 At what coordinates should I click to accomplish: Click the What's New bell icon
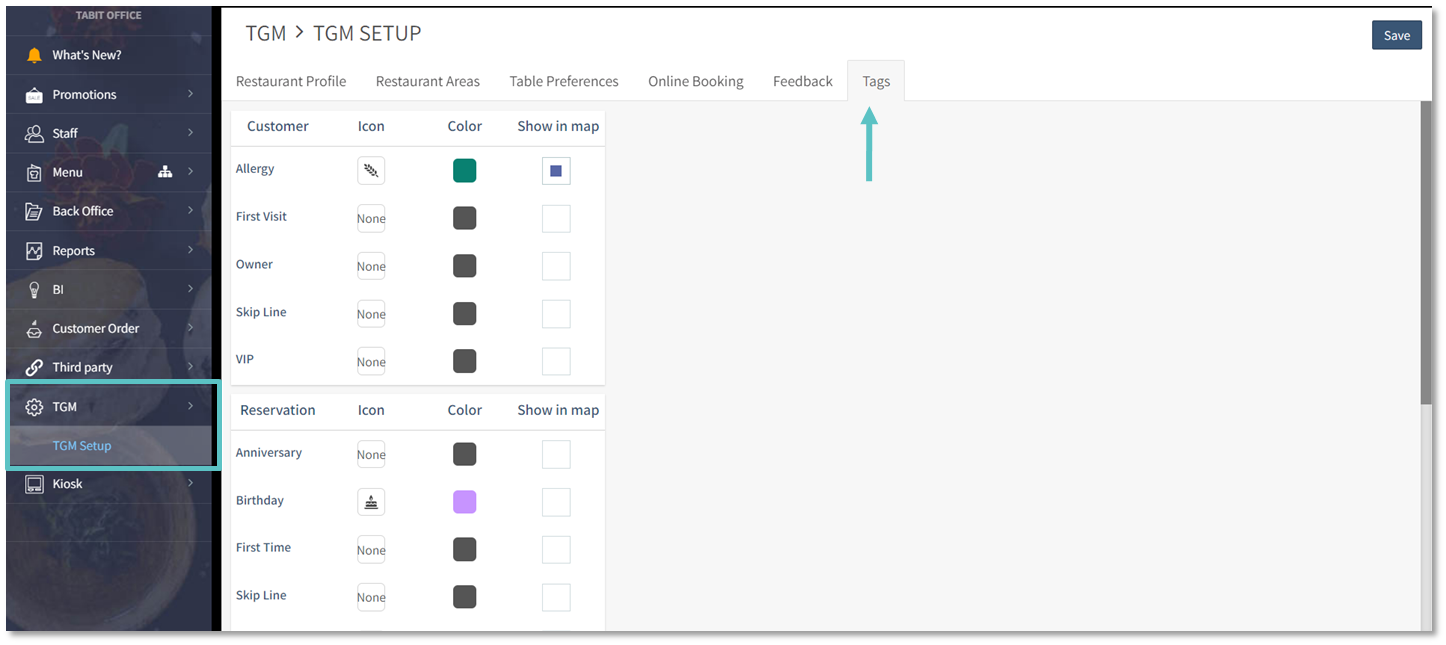coord(34,55)
